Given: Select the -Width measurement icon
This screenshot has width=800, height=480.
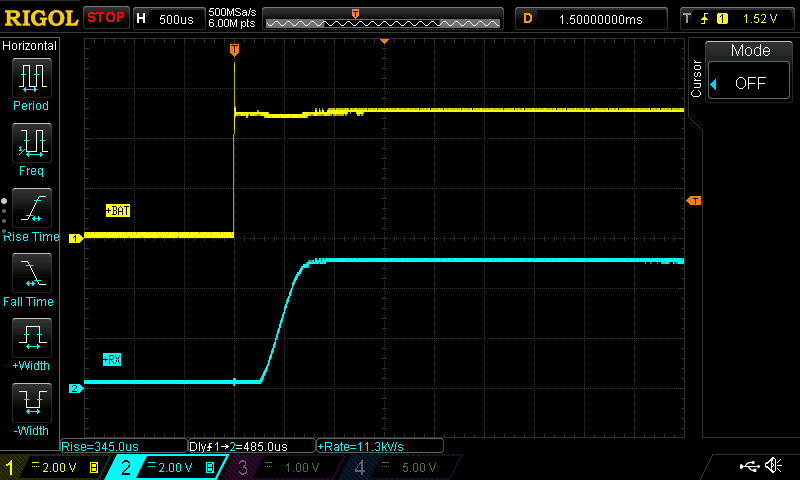Looking at the screenshot, I should 32,402.
